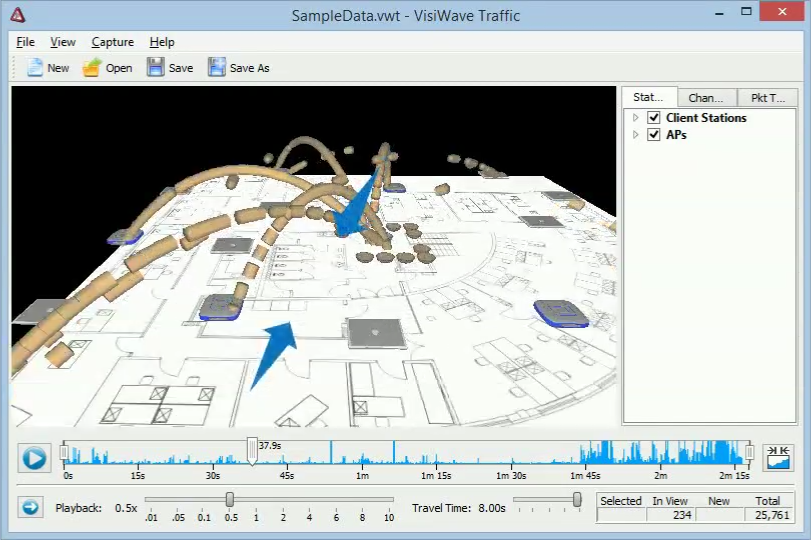Toggle the APs checkbox
The image size is (811, 540).
click(x=654, y=134)
